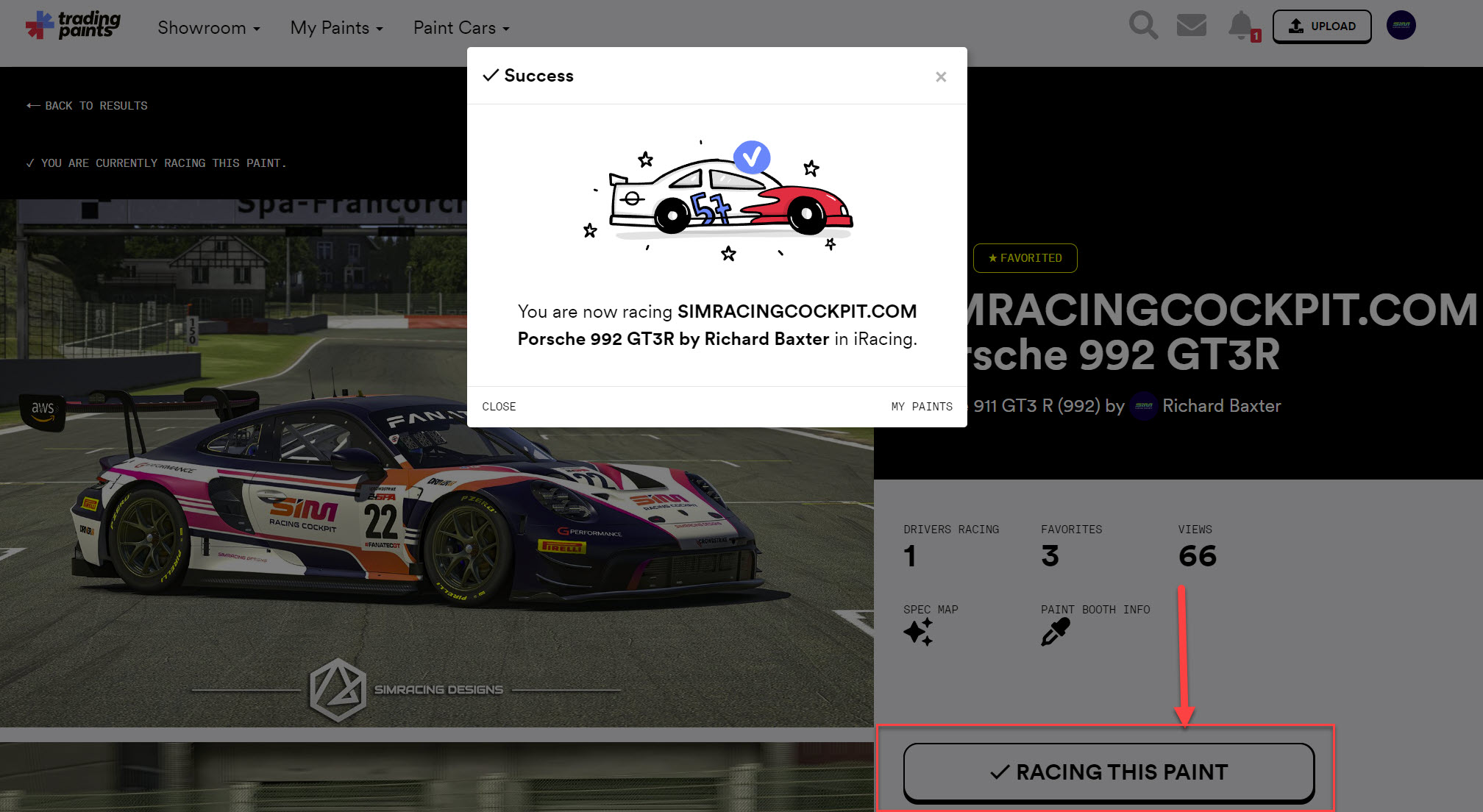View notifications via the bell icon
The width and height of the screenshot is (1483, 812).
tap(1241, 25)
